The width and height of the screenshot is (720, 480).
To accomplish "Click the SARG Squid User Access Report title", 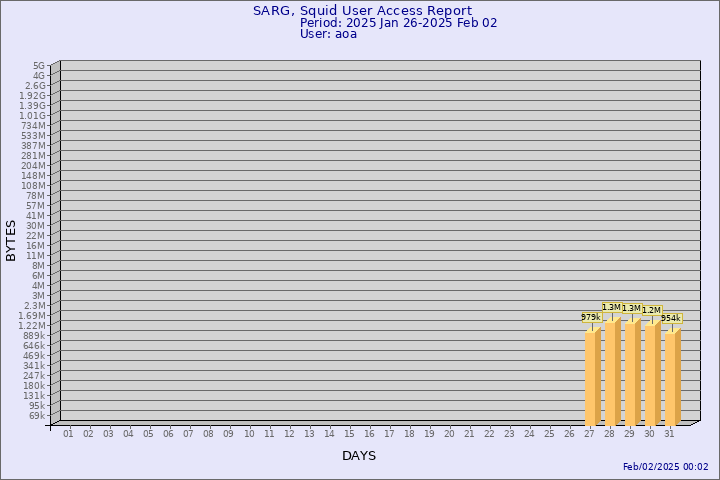I will pyautogui.click(x=362, y=10).
